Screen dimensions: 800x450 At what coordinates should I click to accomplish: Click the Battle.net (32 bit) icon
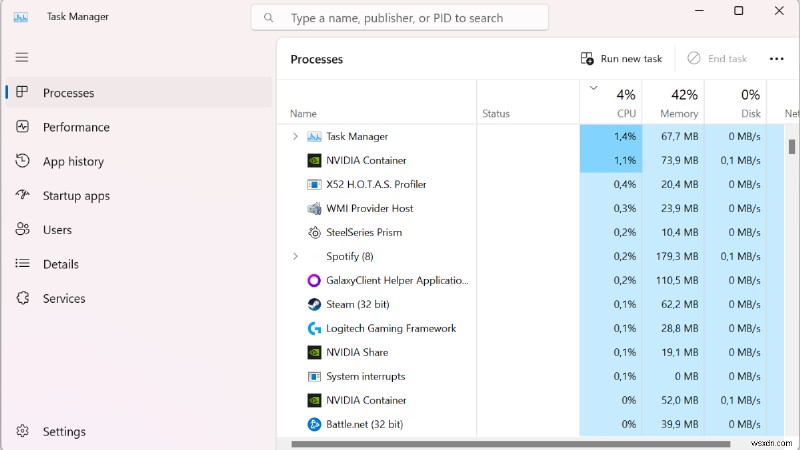[x=314, y=424]
